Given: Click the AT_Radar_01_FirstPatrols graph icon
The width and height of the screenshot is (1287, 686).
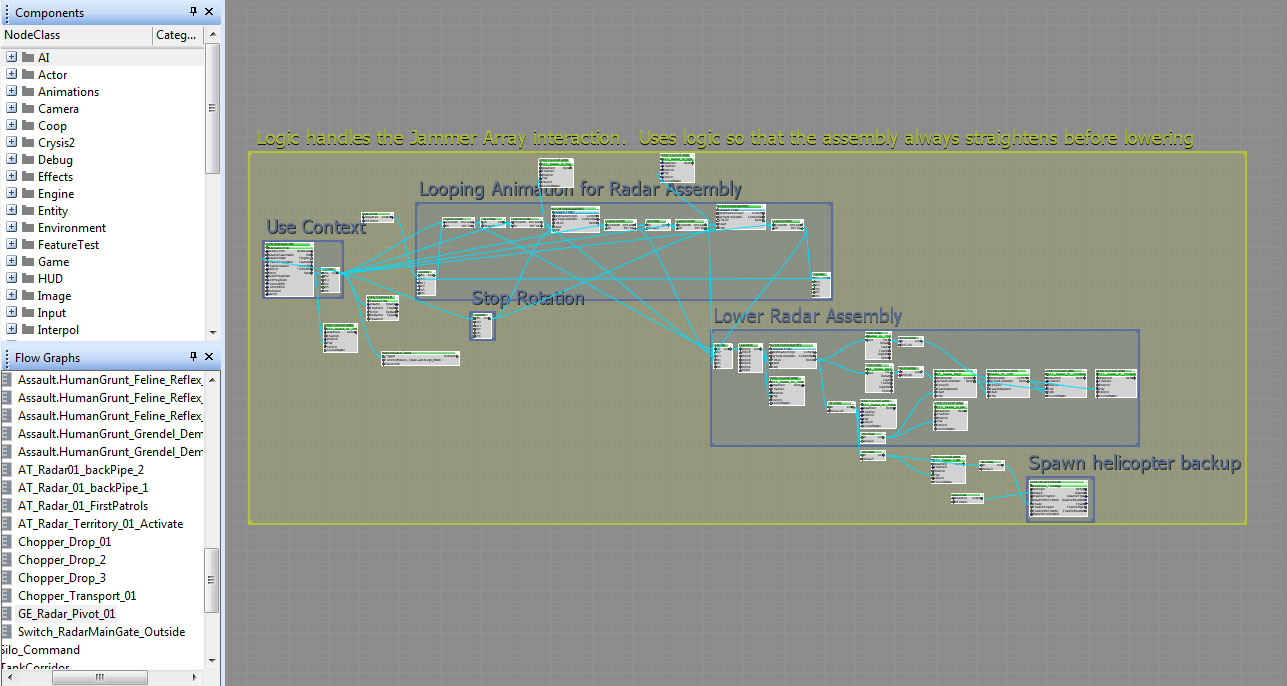Looking at the screenshot, I should pyautogui.click(x=8, y=506).
